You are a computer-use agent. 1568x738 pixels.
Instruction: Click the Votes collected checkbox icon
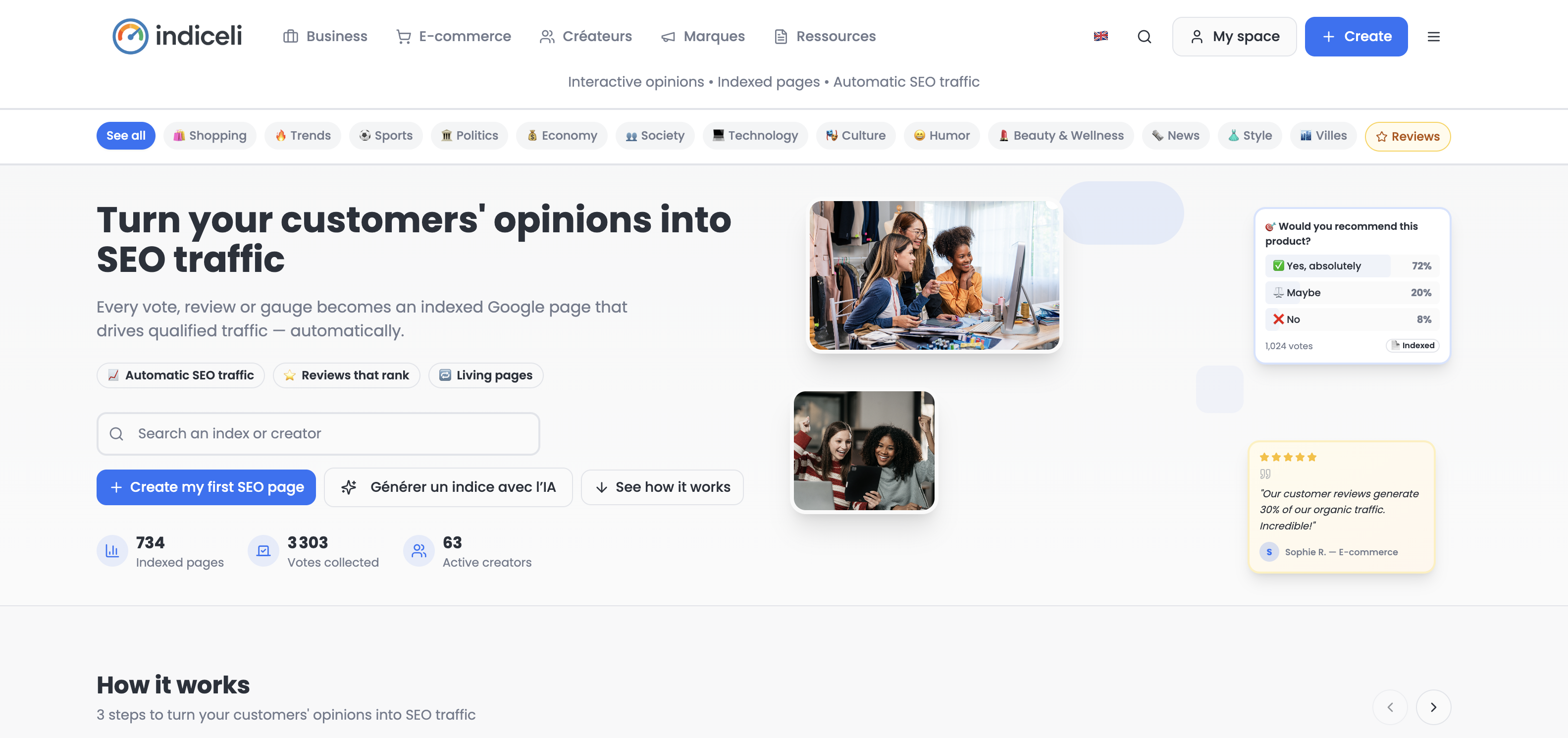(263, 550)
